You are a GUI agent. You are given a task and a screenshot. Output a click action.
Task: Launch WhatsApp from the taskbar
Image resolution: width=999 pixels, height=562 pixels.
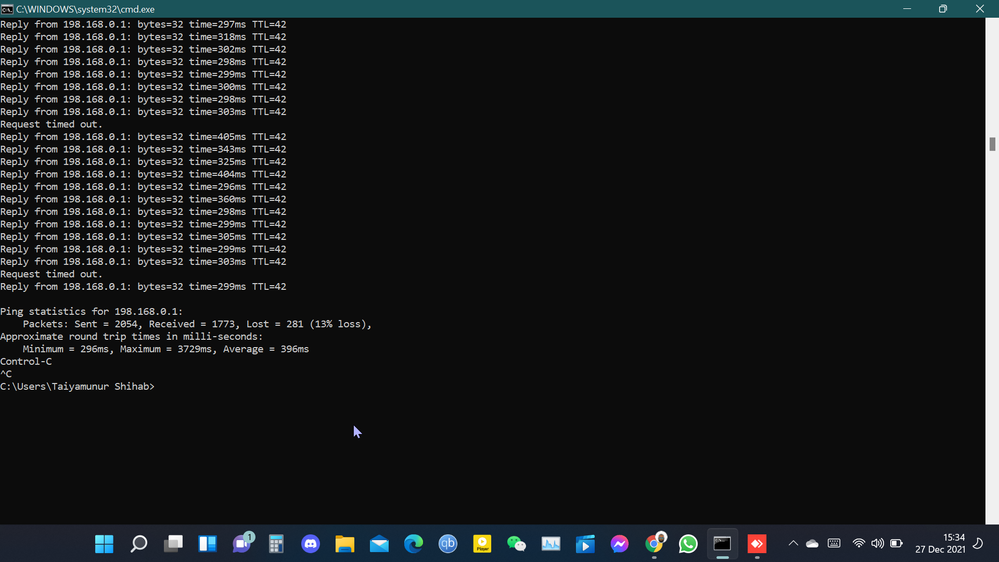pos(688,544)
